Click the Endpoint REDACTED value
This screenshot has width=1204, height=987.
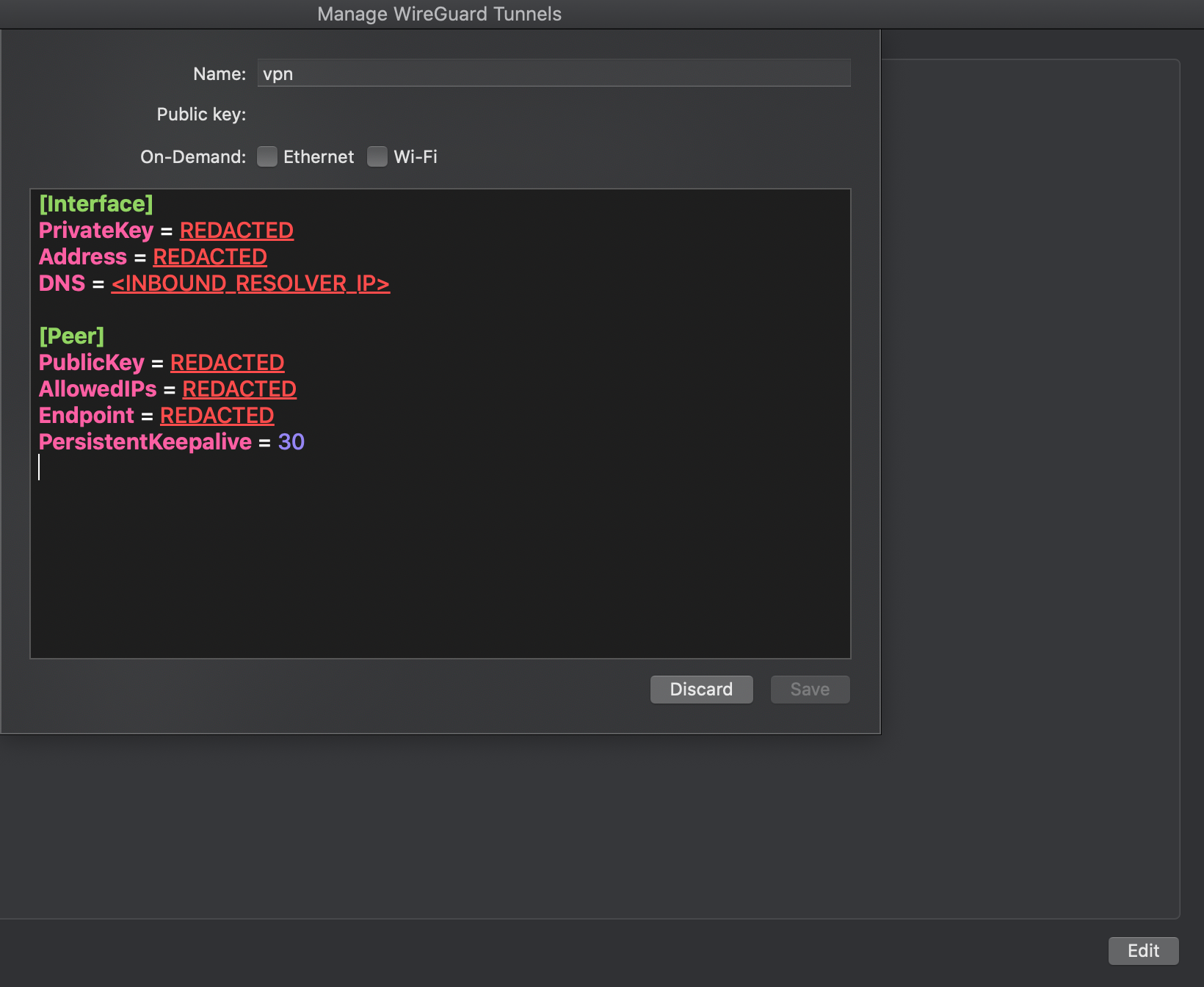pos(217,416)
